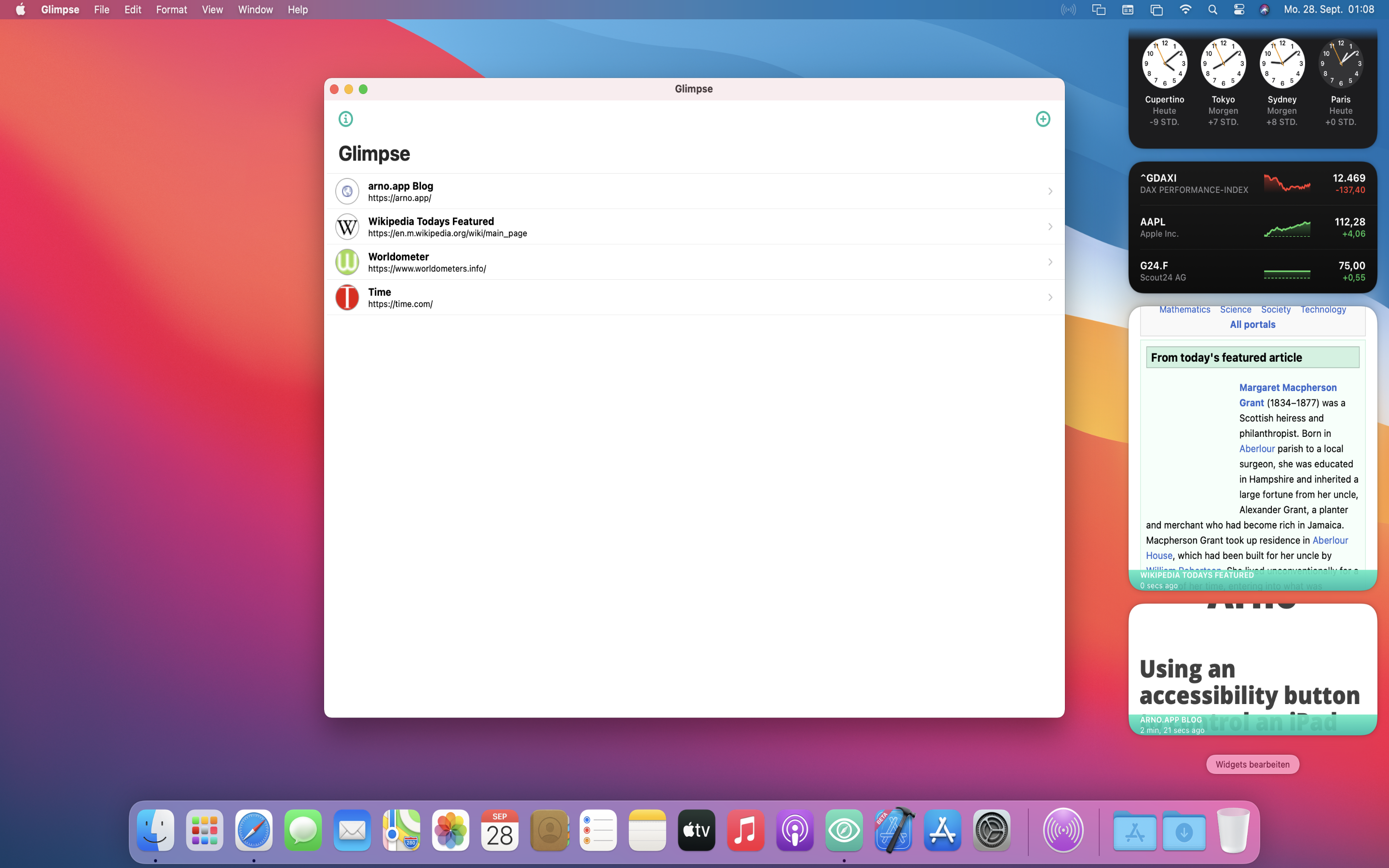Open Finder in the Dock

point(156,830)
